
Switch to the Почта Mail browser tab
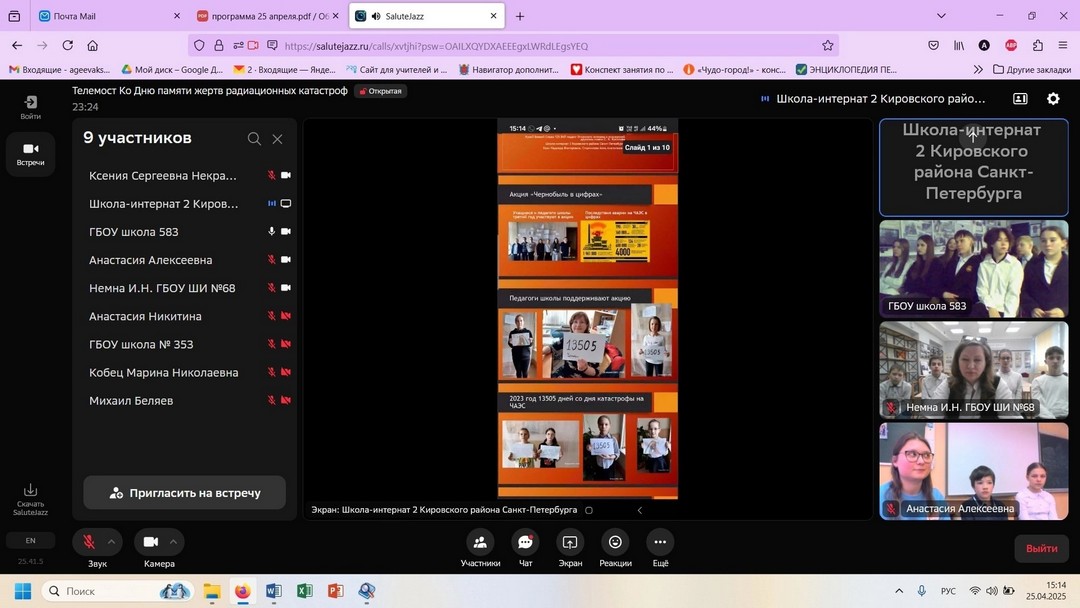107,16
